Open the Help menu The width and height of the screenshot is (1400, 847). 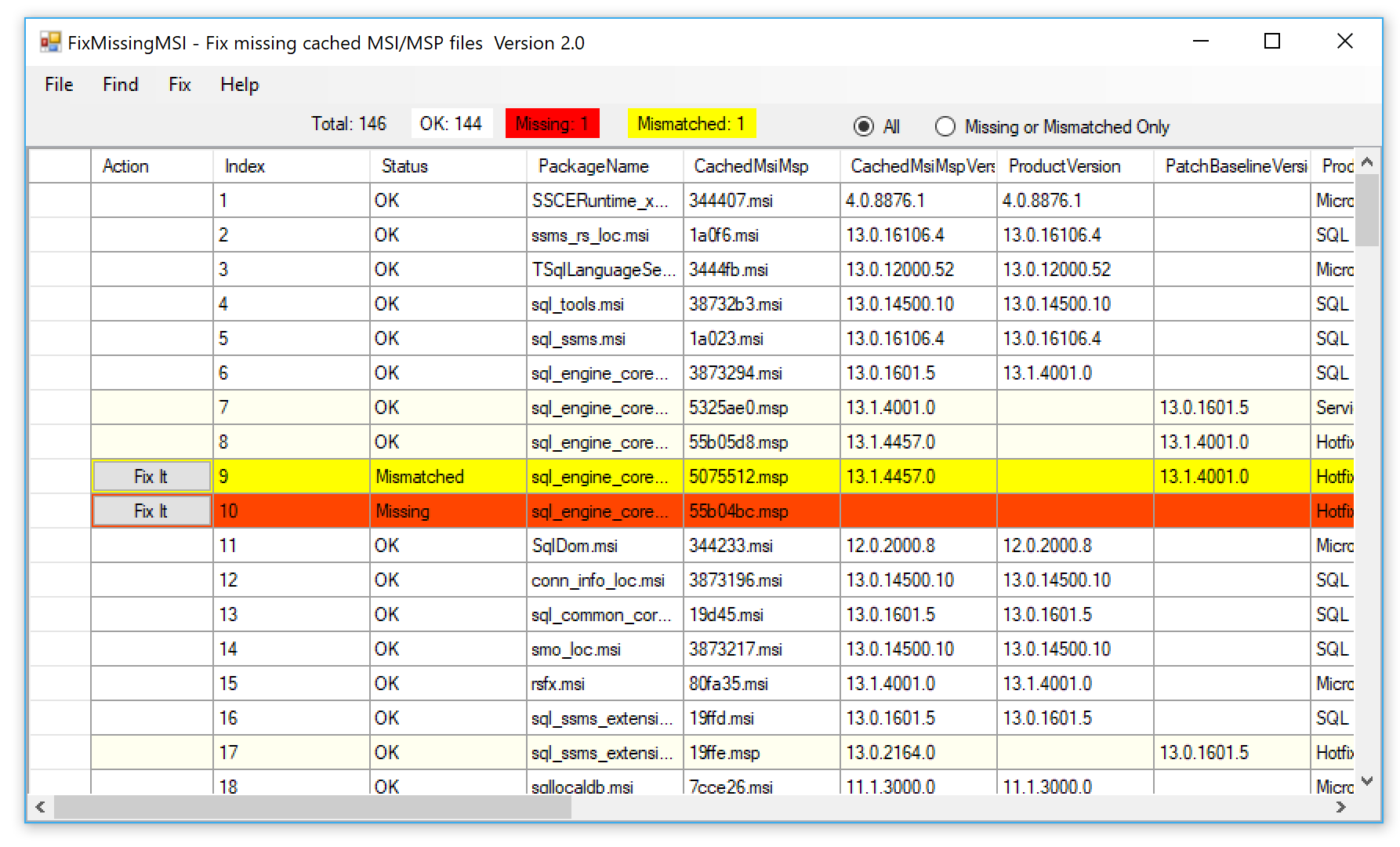point(238,85)
